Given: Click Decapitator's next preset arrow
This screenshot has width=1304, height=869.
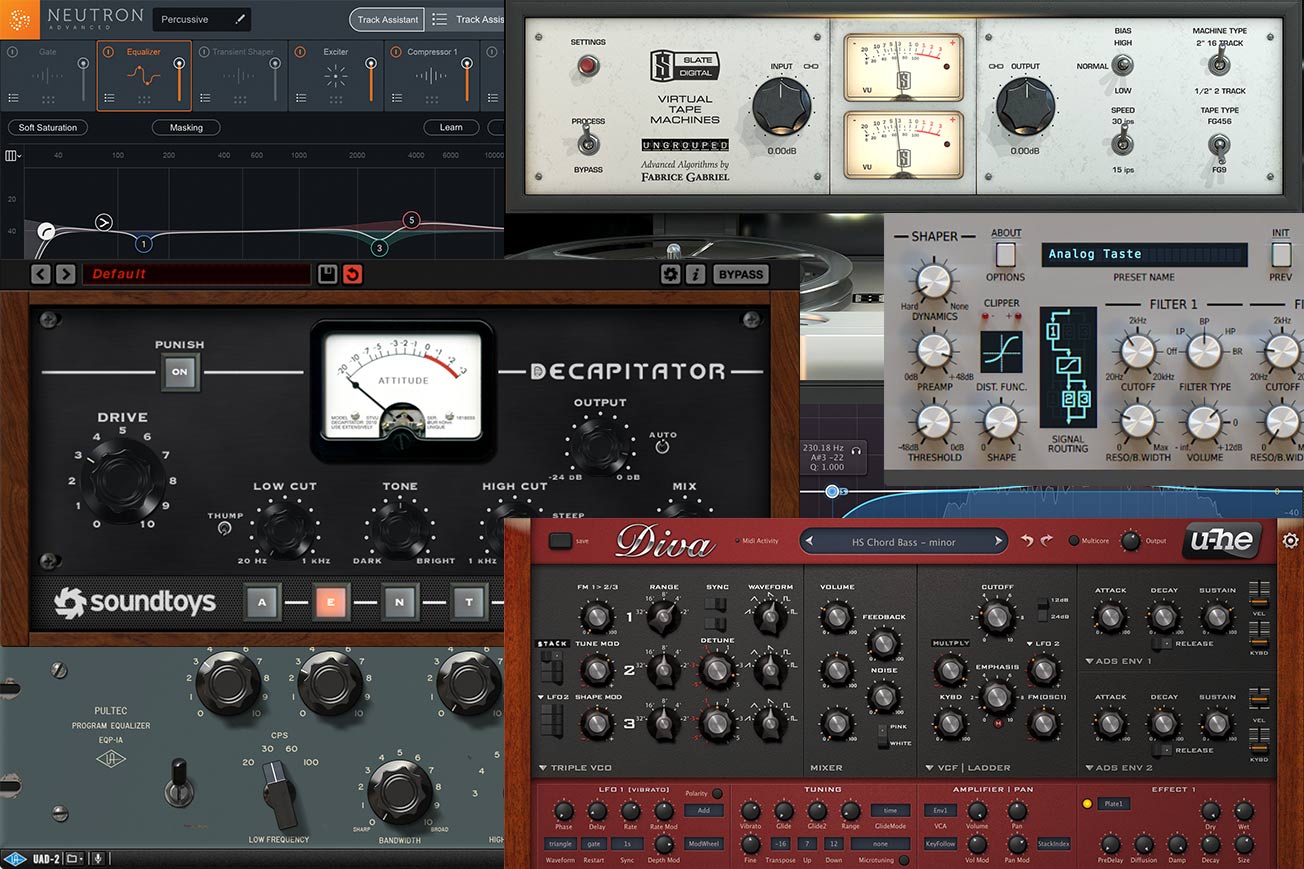Looking at the screenshot, I should (65, 274).
